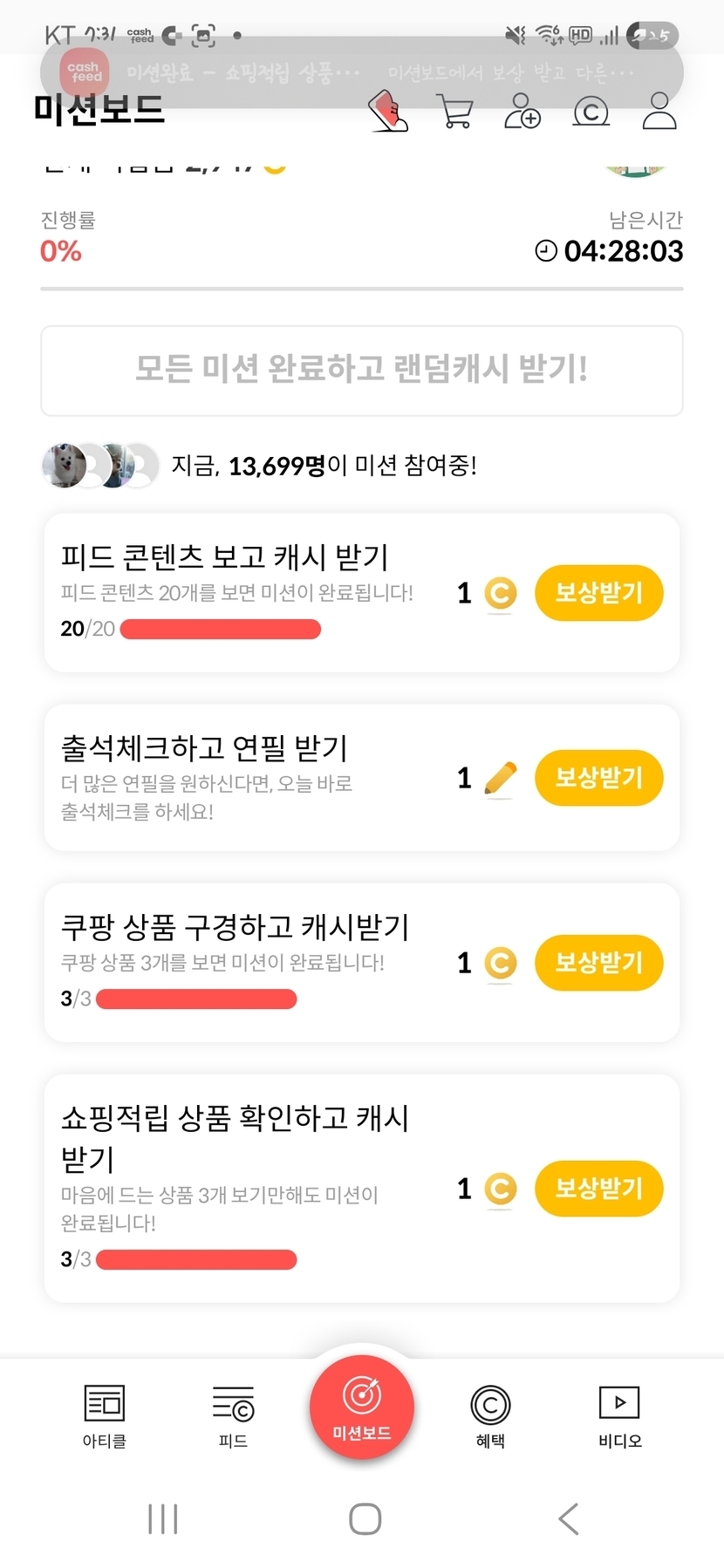Open the cash coin icon in header
This screenshot has height=1568, width=724.
pyautogui.click(x=591, y=112)
